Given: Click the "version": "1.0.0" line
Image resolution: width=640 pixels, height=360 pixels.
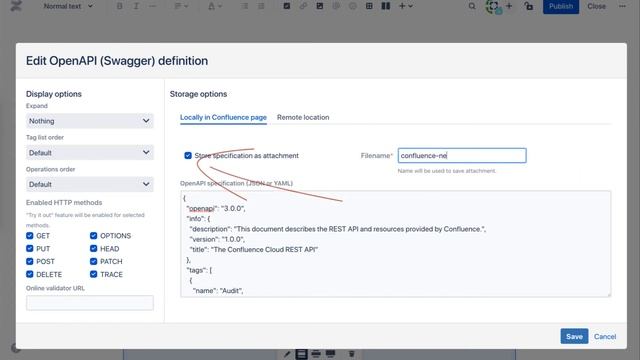Looking at the screenshot, I should [x=217, y=239].
